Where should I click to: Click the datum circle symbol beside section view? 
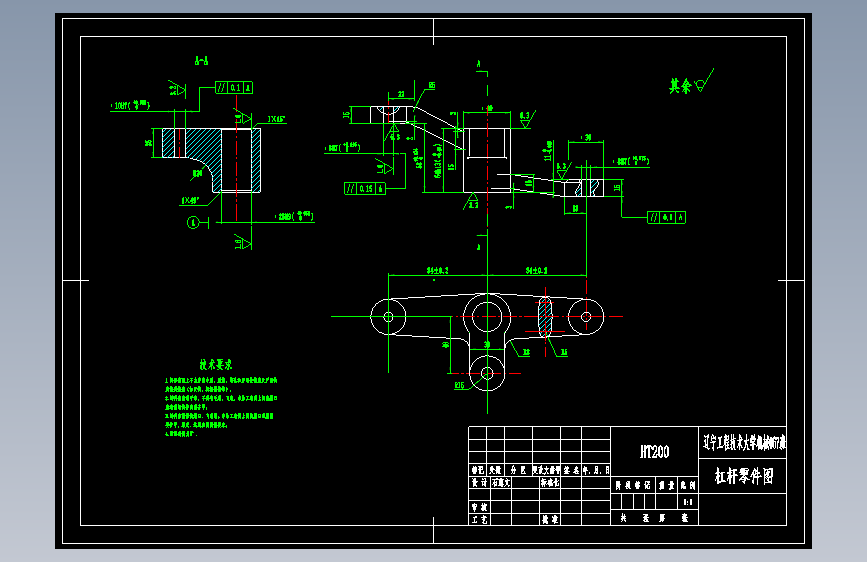click(x=193, y=223)
